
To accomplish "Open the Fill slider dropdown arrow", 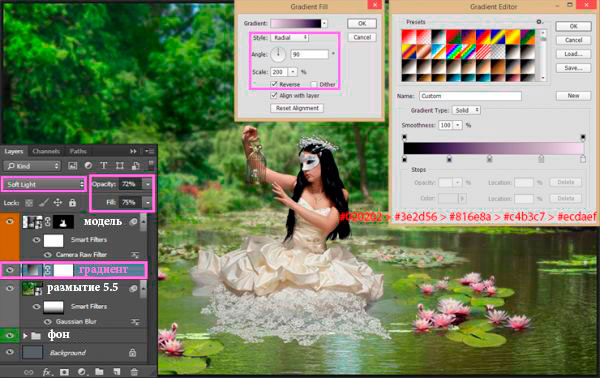I will coord(148,202).
